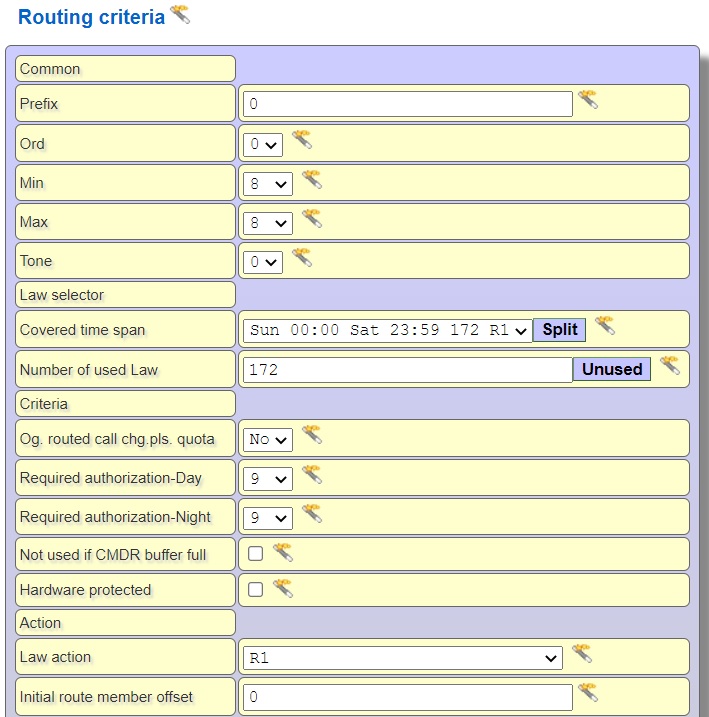Open the Min value dropdown
The width and height of the screenshot is (709, 717).
(267, 184)
